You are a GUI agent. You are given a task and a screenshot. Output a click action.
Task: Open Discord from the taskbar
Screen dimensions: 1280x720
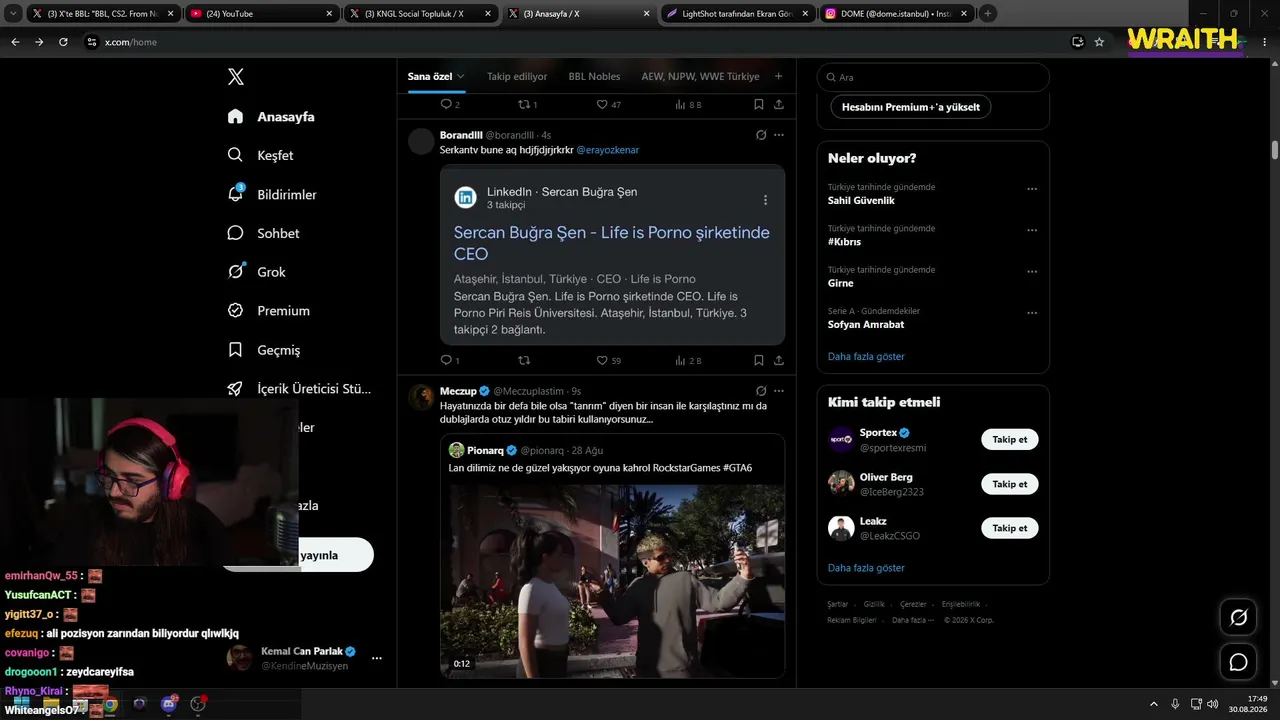pos(169,704)
